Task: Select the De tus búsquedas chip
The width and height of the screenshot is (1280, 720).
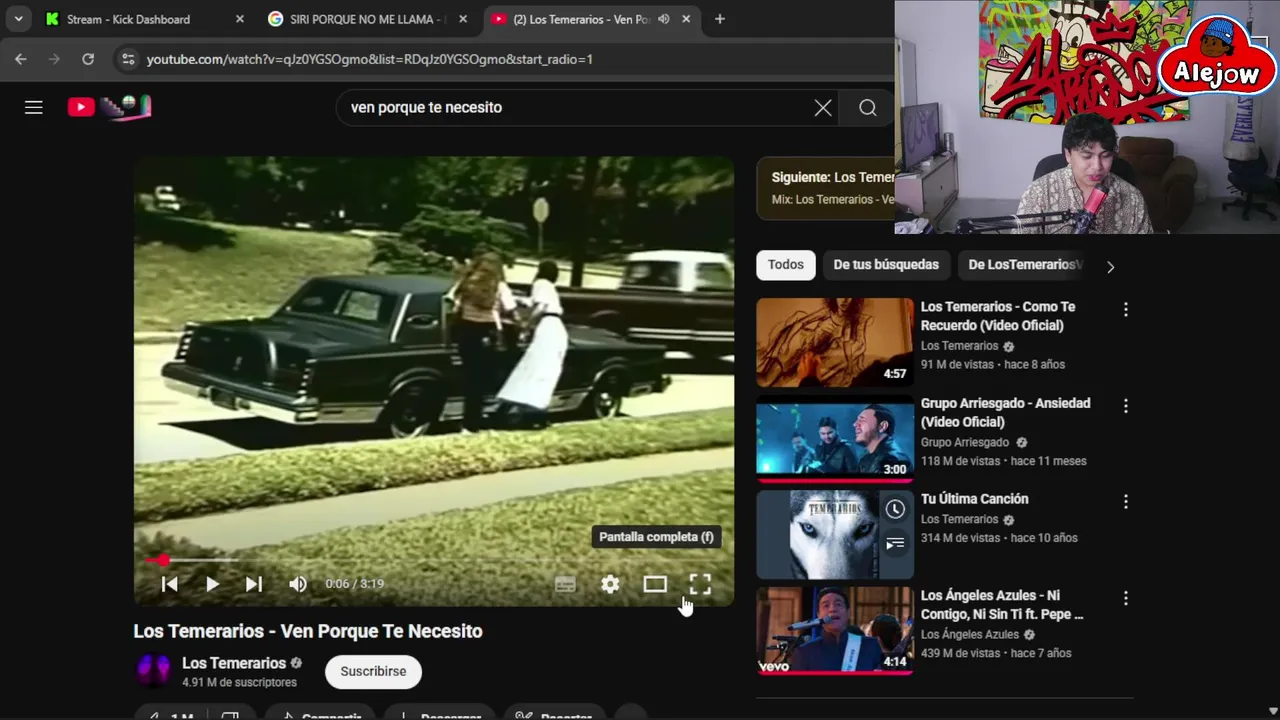Action: [886, 265]
